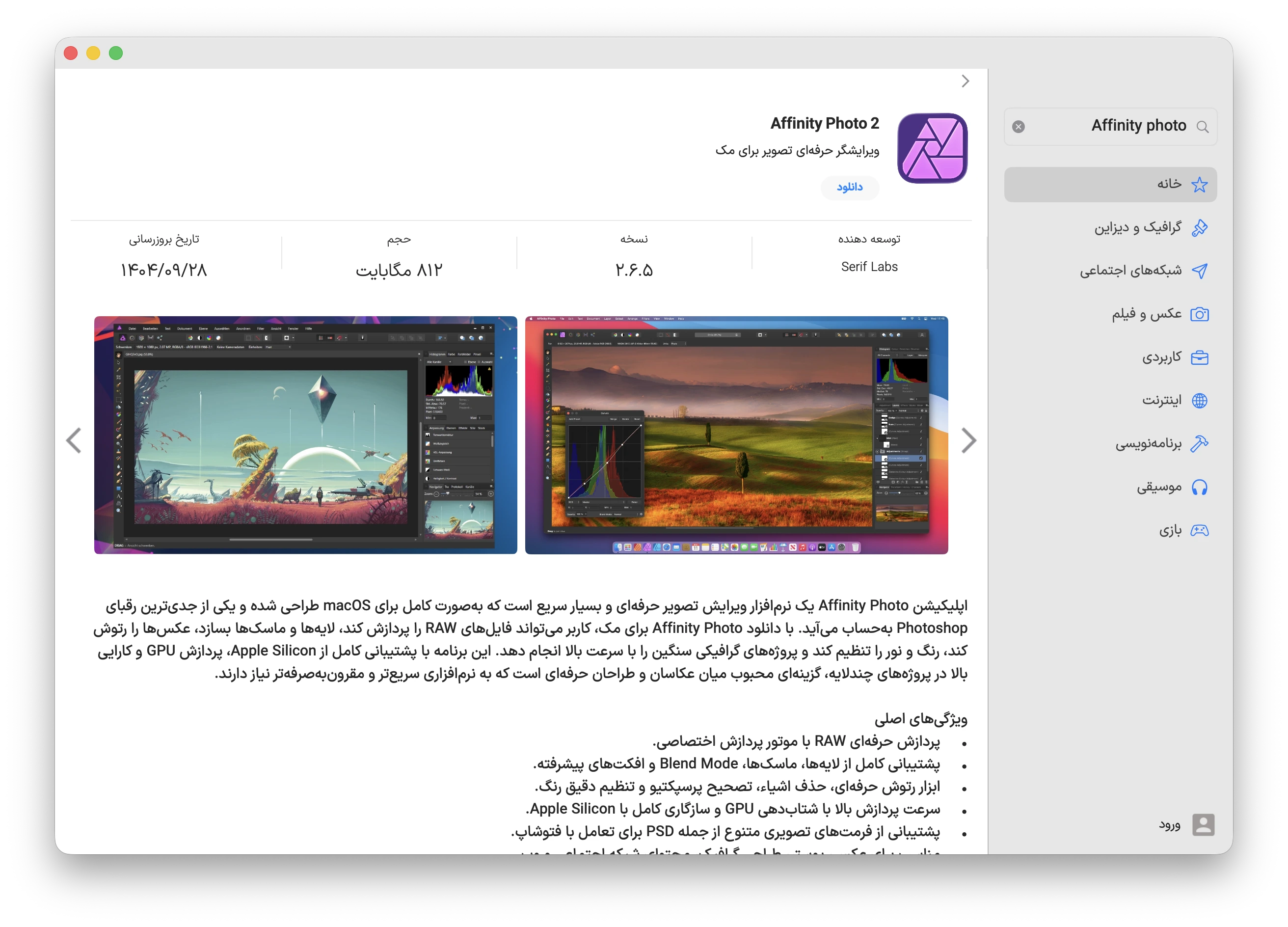Screen dimensions: 1288x927
Task: Select the globe icon for اینترنت category
Action: [x=1201, y=401]
